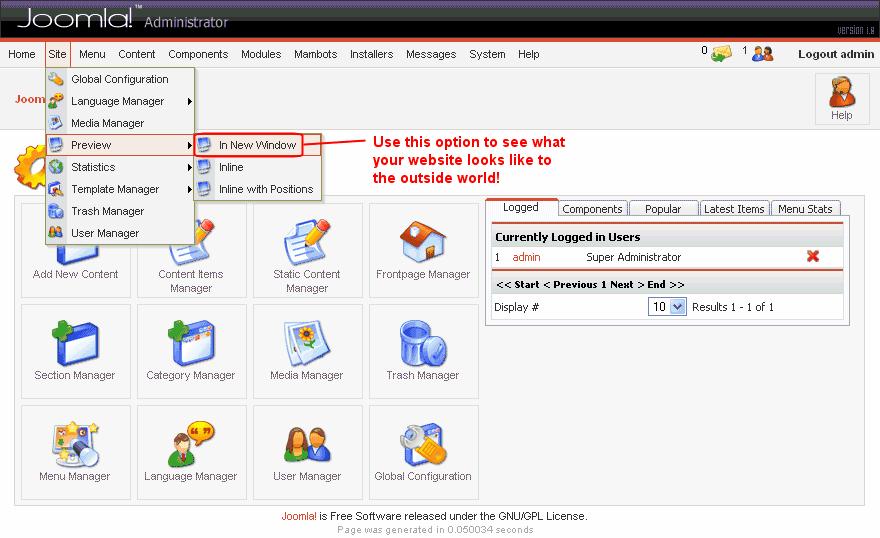This screenshot has width=880, height=538.
Task: Click the unread messages mail icon
Action: (721, 54)
